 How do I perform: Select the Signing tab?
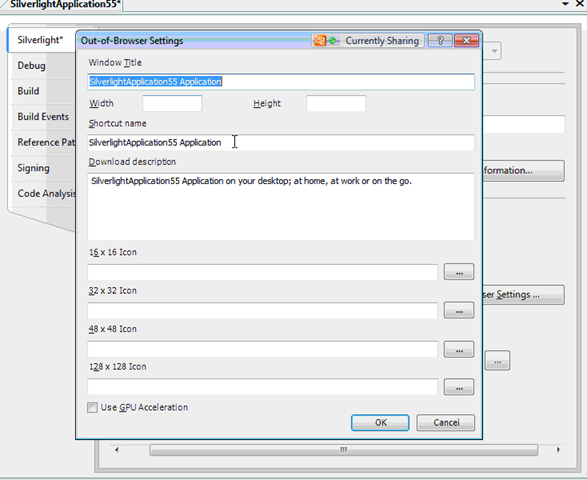coord(33,168)
